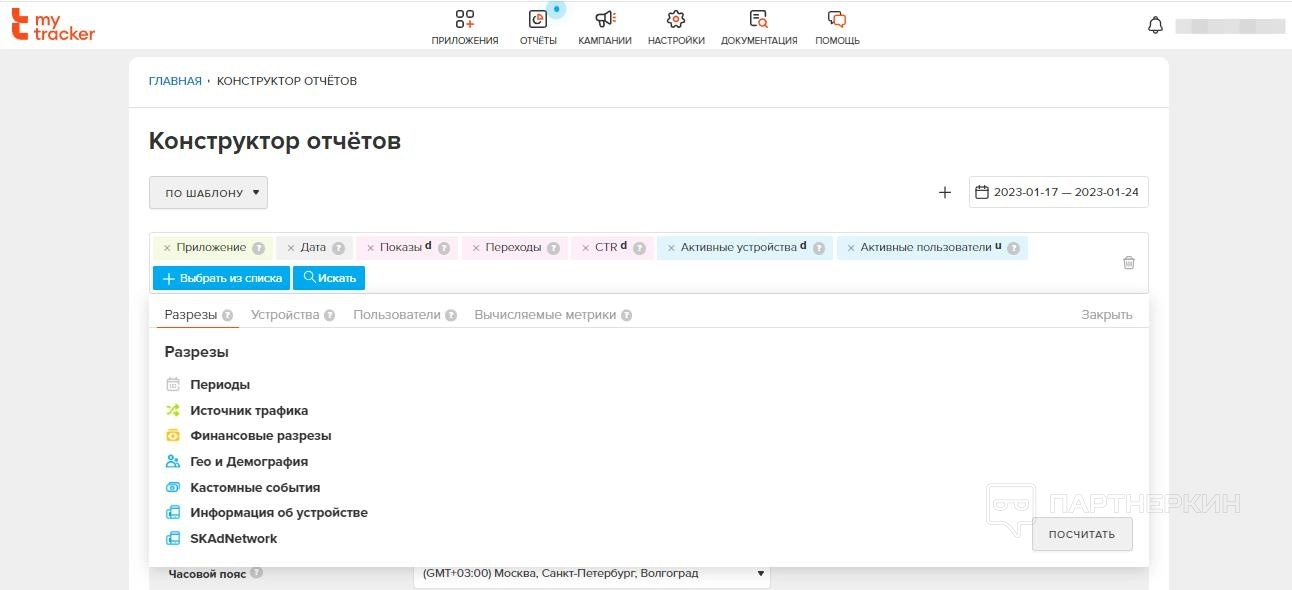Open the Applications icon in top navigation
The image size is (1292, 590).
[x=464, y=20]
